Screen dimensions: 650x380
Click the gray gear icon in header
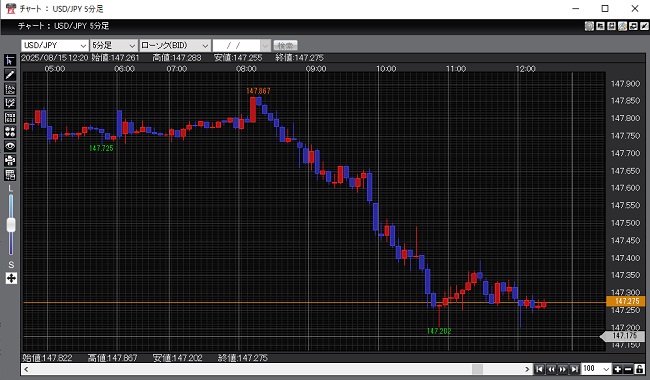589,26
